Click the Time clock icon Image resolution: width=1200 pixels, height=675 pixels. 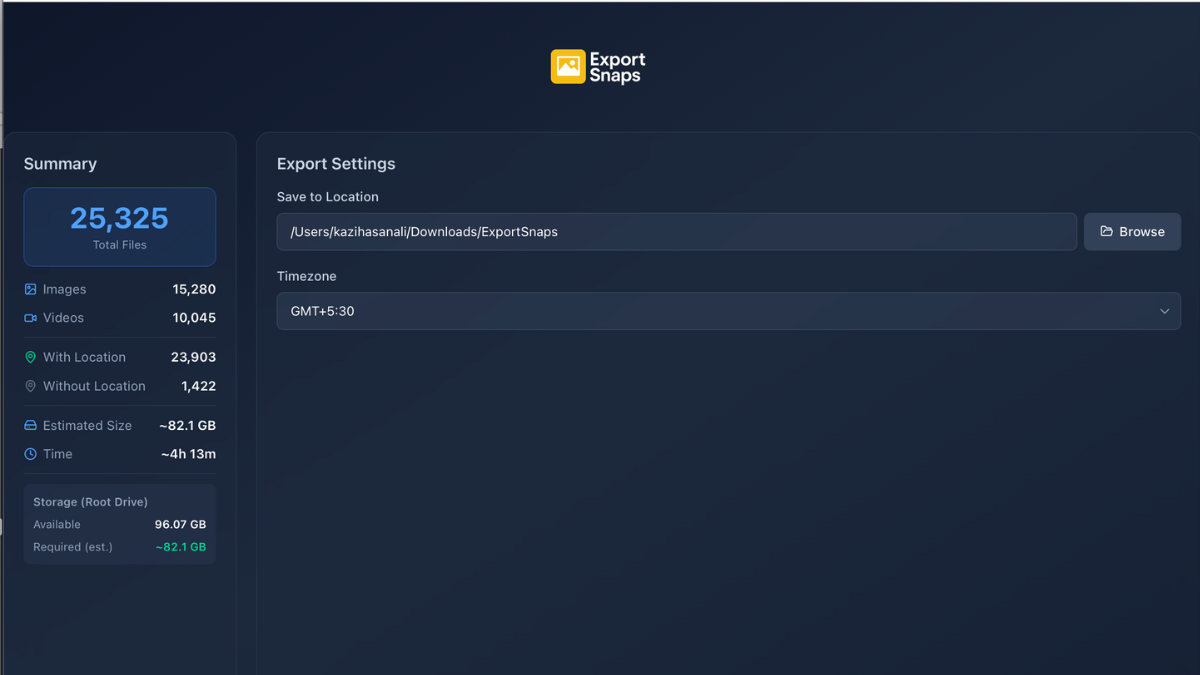(x=30, y=454)
